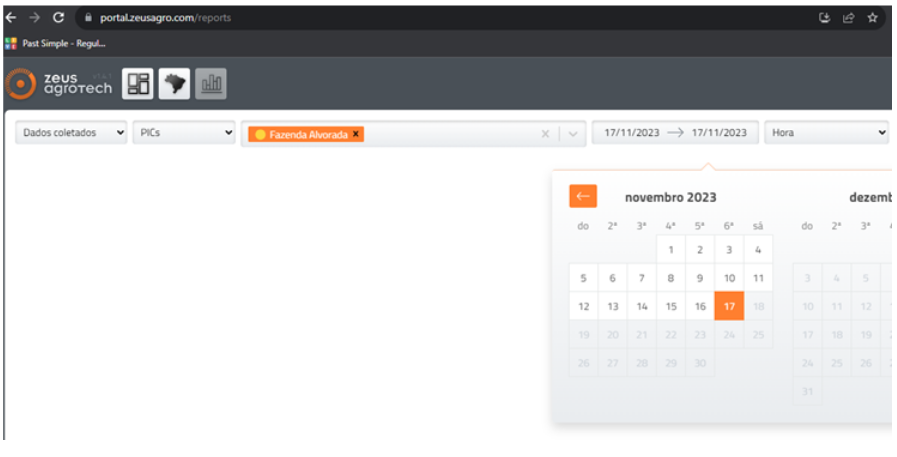
Task: Click the browser back arrow
Action: (11, 17)
